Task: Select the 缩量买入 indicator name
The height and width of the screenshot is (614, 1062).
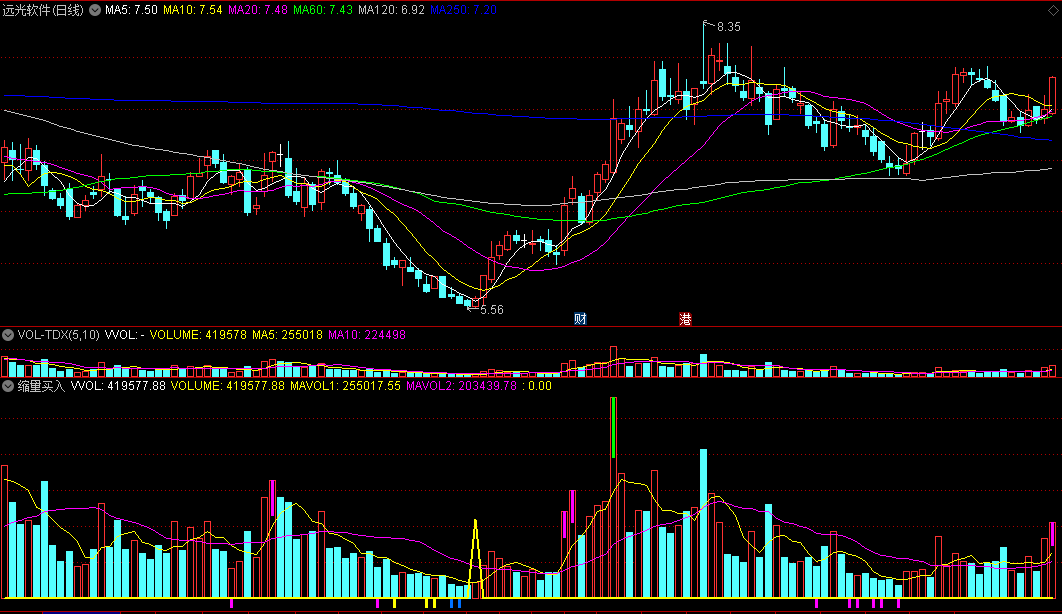Action: 41,386
